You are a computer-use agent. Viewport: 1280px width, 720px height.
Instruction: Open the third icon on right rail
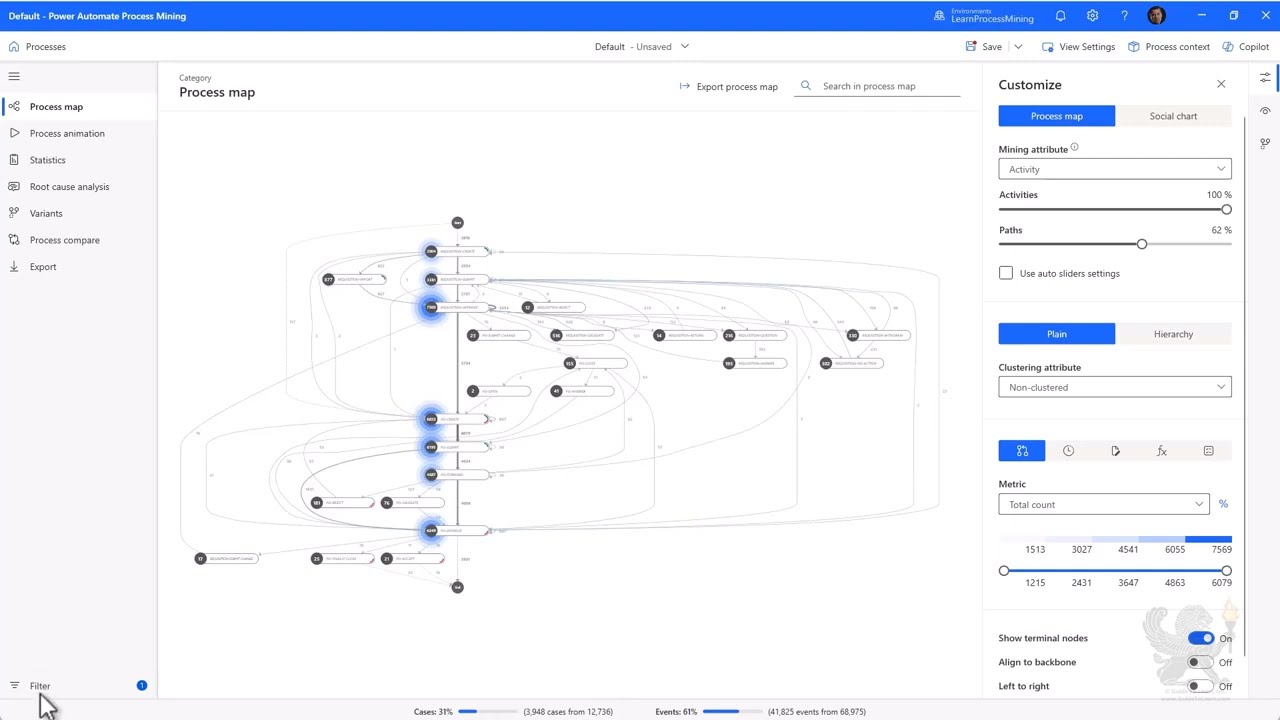pos(1265,143)
